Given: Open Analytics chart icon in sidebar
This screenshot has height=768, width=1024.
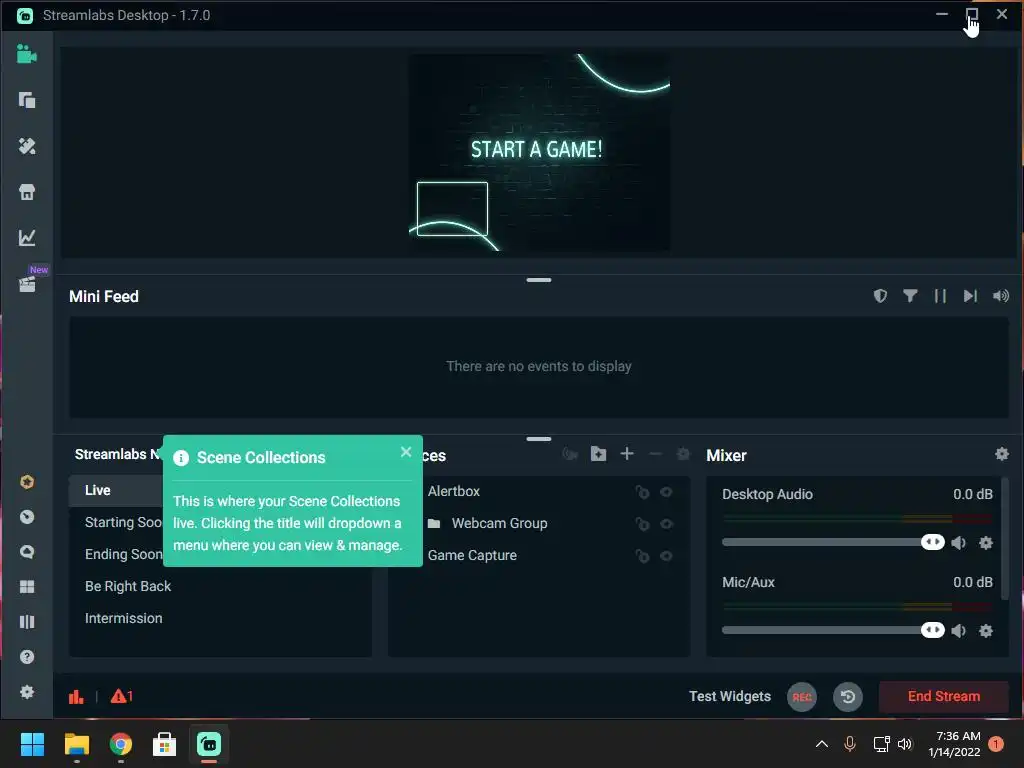Looking at the screenshot, I should click(x=27, y=238).
